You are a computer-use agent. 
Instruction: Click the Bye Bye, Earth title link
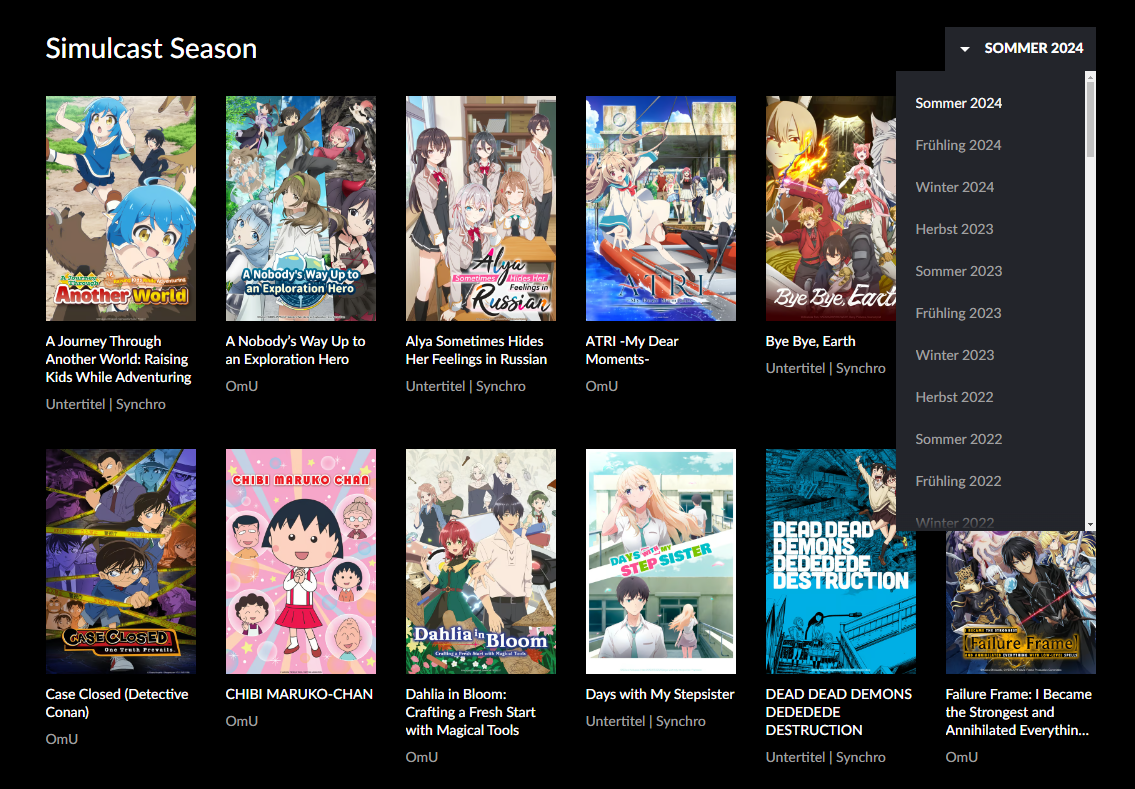[x=810, y=341]
